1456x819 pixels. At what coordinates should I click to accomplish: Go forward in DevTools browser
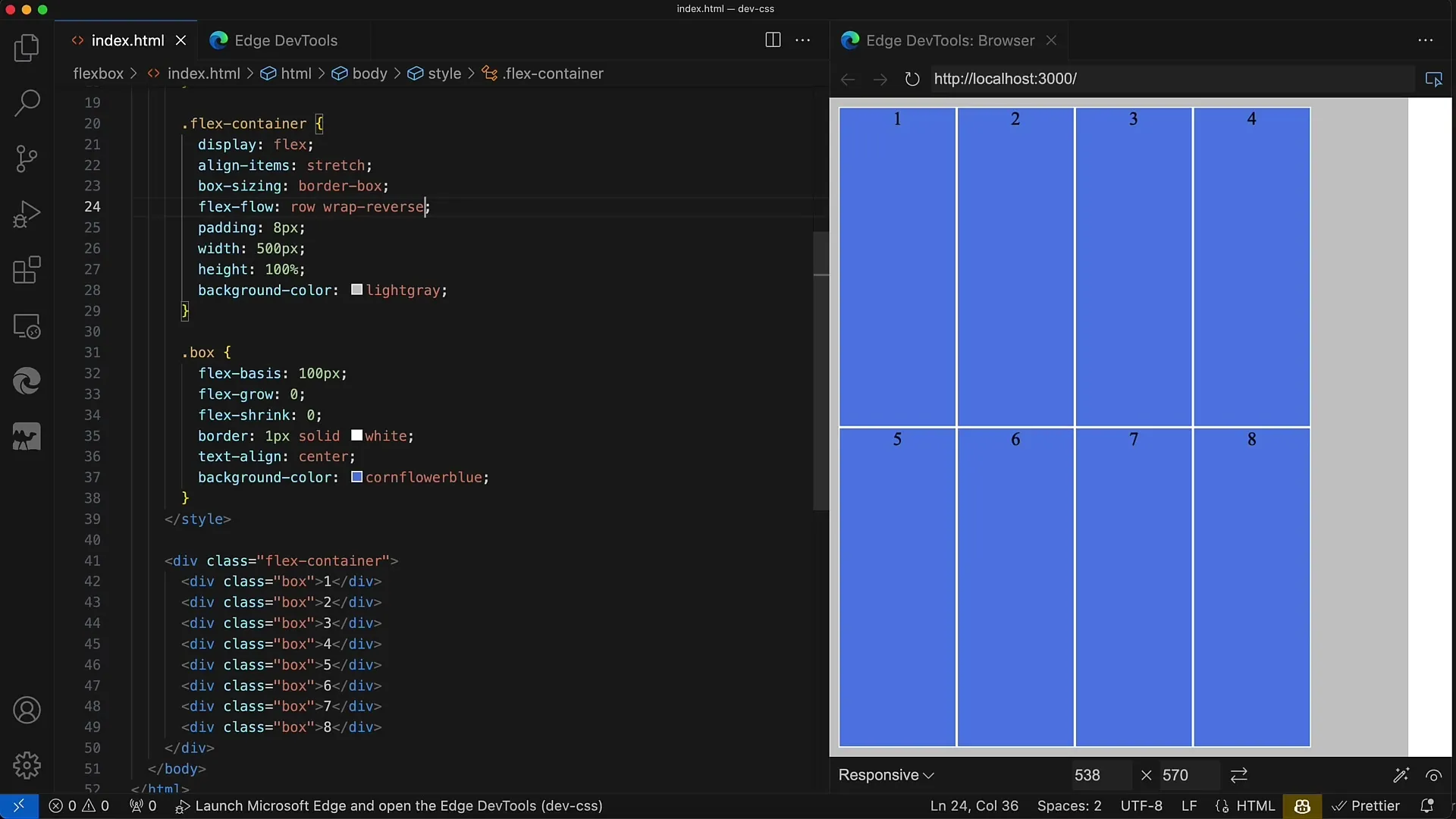click(x=880, y=79)
